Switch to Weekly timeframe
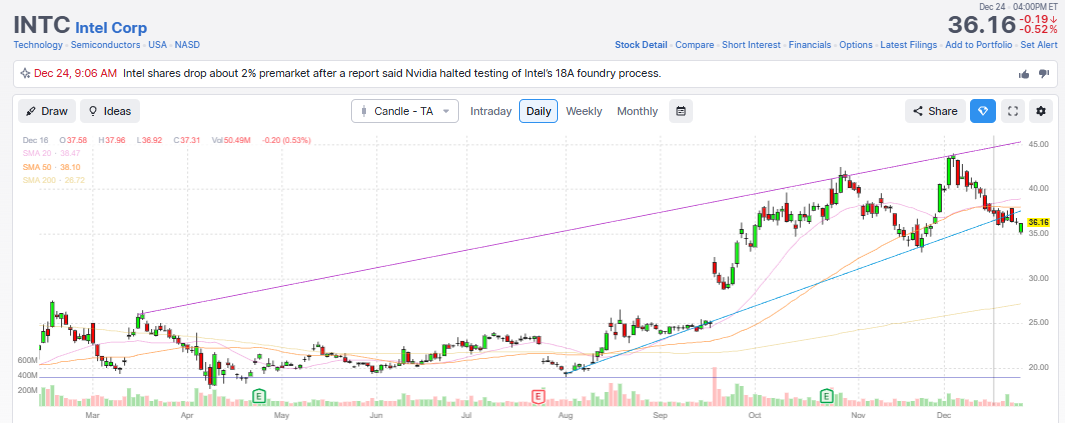This screenshot has width=1065, height=423. [583, 111]
